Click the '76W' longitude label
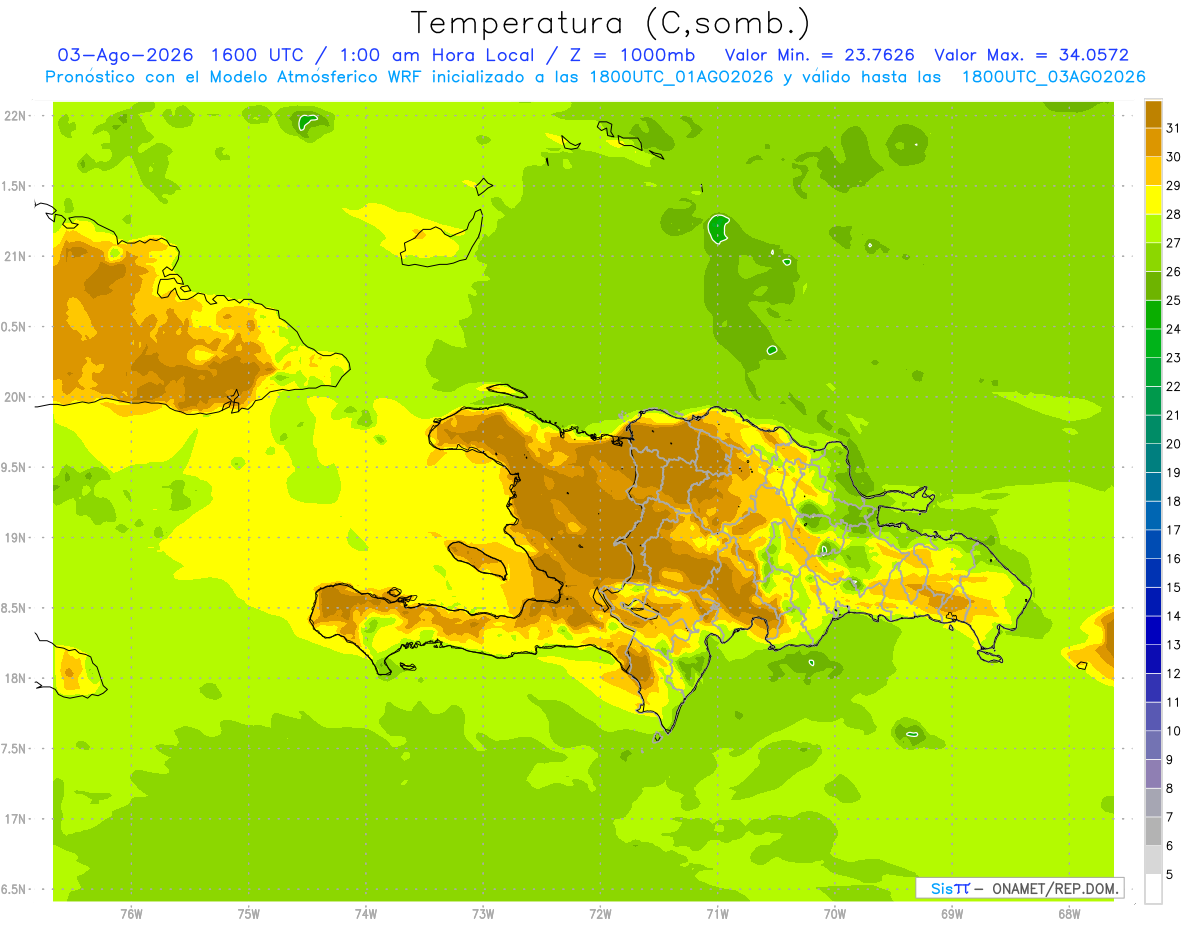The height and width of the screenshot is (927, 1200). coord(131,914)
